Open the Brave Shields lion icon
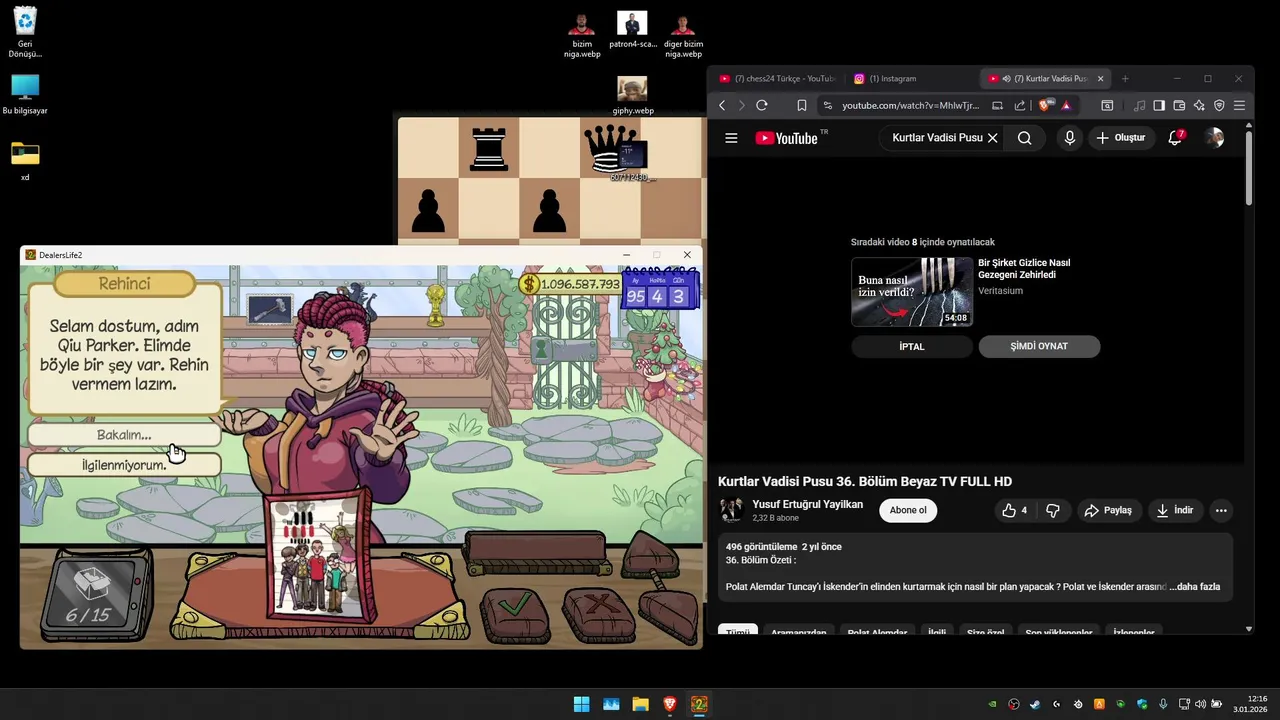This screenshot has height=720, width=1280. point(1045,105)
